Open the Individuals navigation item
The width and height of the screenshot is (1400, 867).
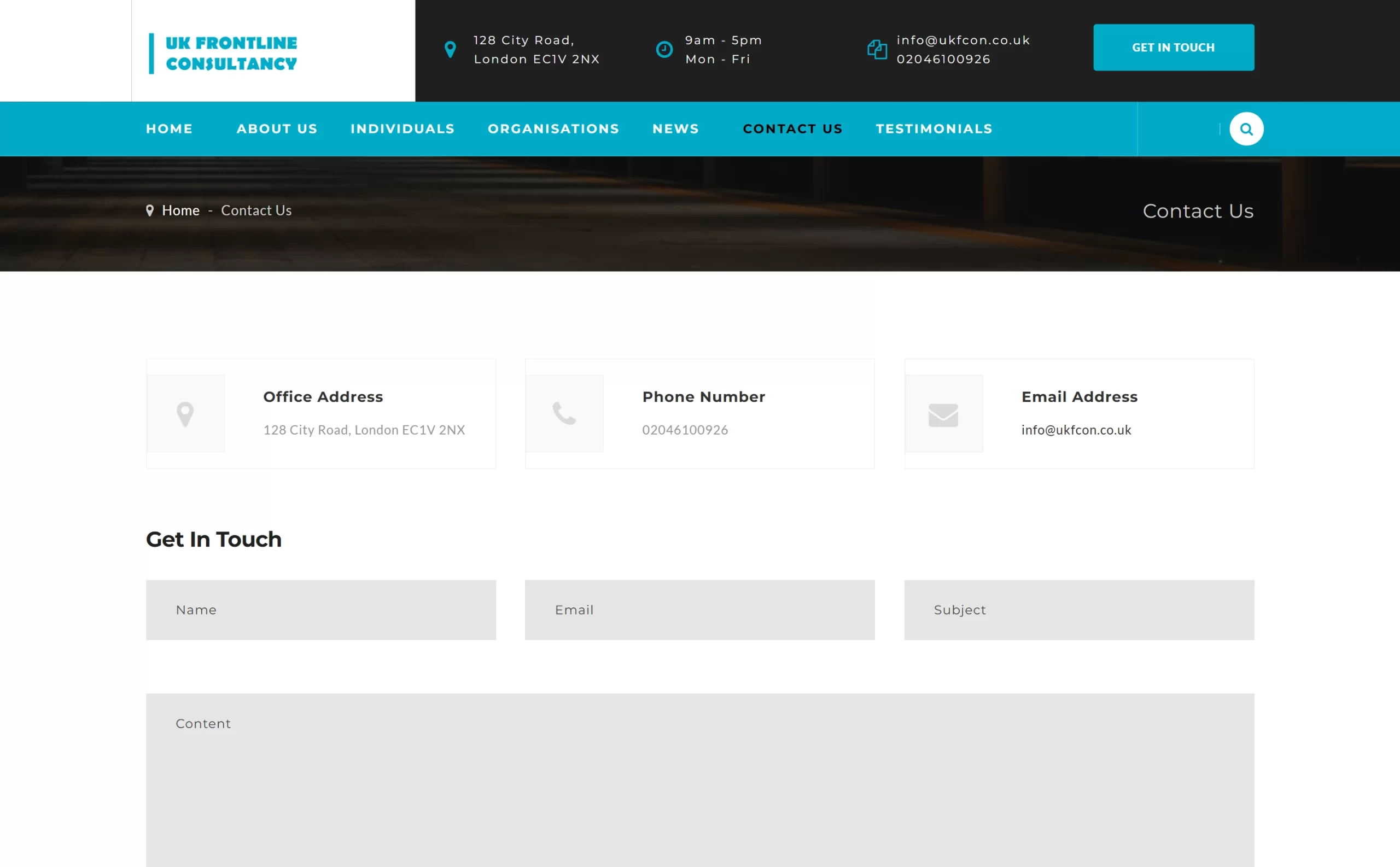click(402, 129)
